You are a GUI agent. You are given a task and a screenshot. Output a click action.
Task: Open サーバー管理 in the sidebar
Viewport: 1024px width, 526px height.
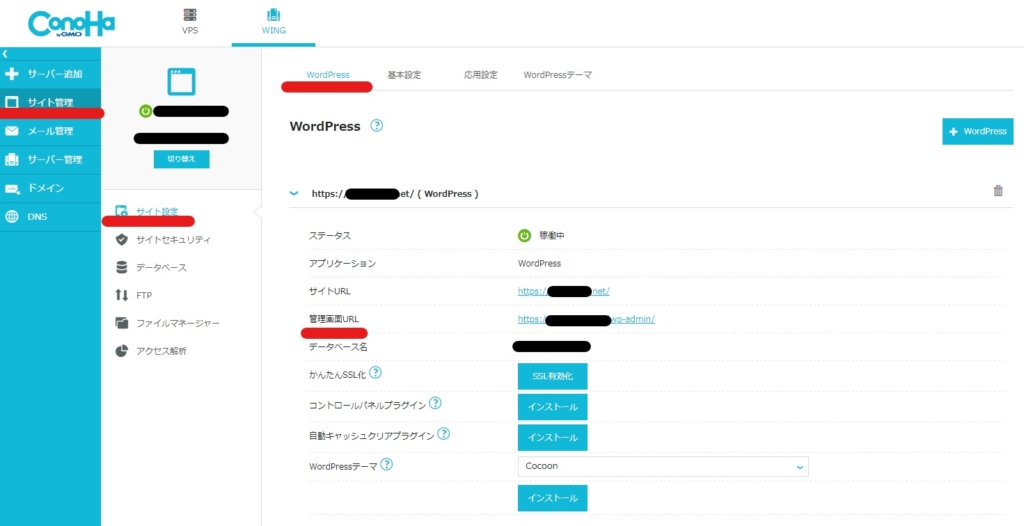pos(50,159)
